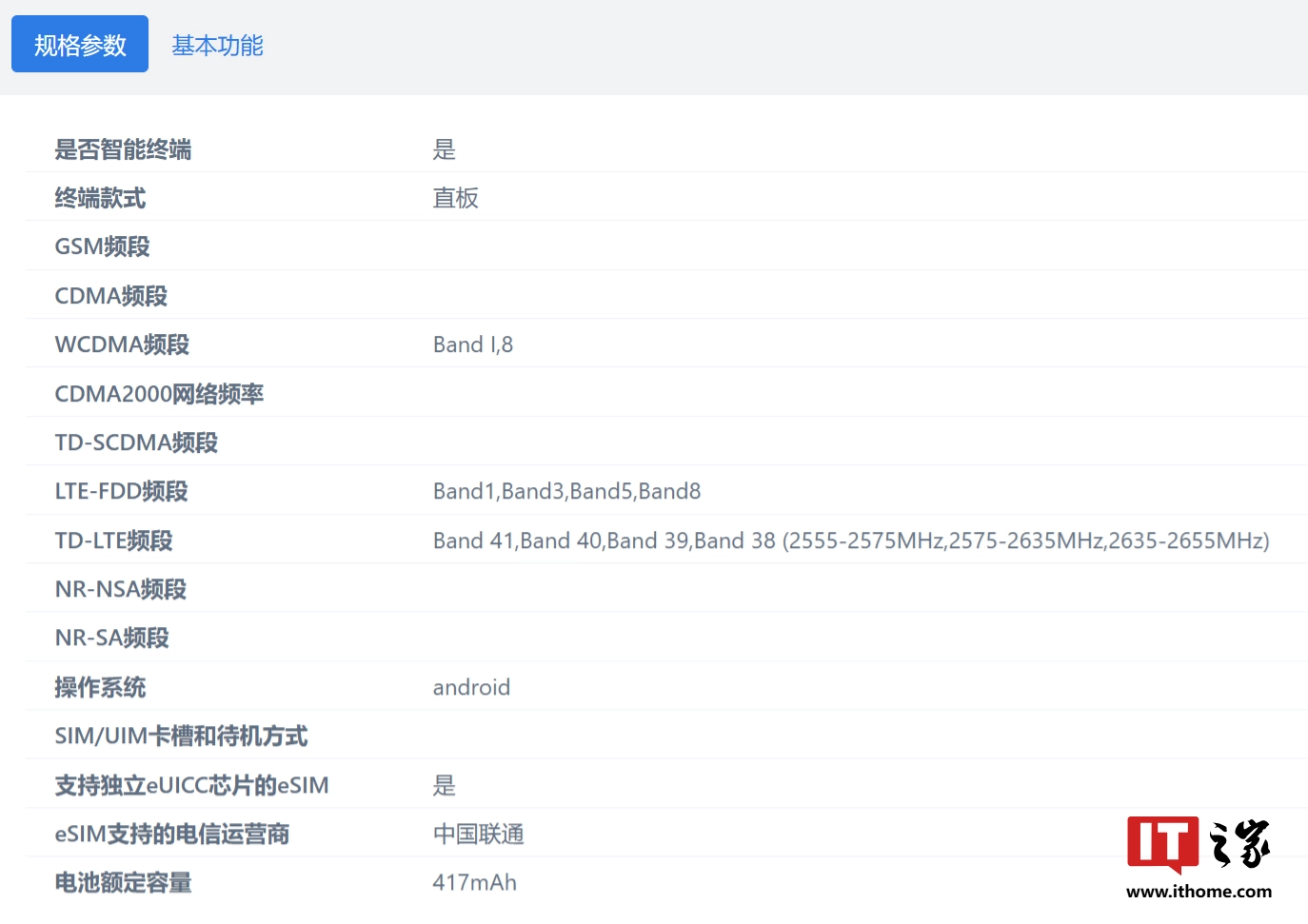Click the 是否智能终端 row label
Image resolution: width=1308 pixels, height=924 pixels.
[123, 149]
